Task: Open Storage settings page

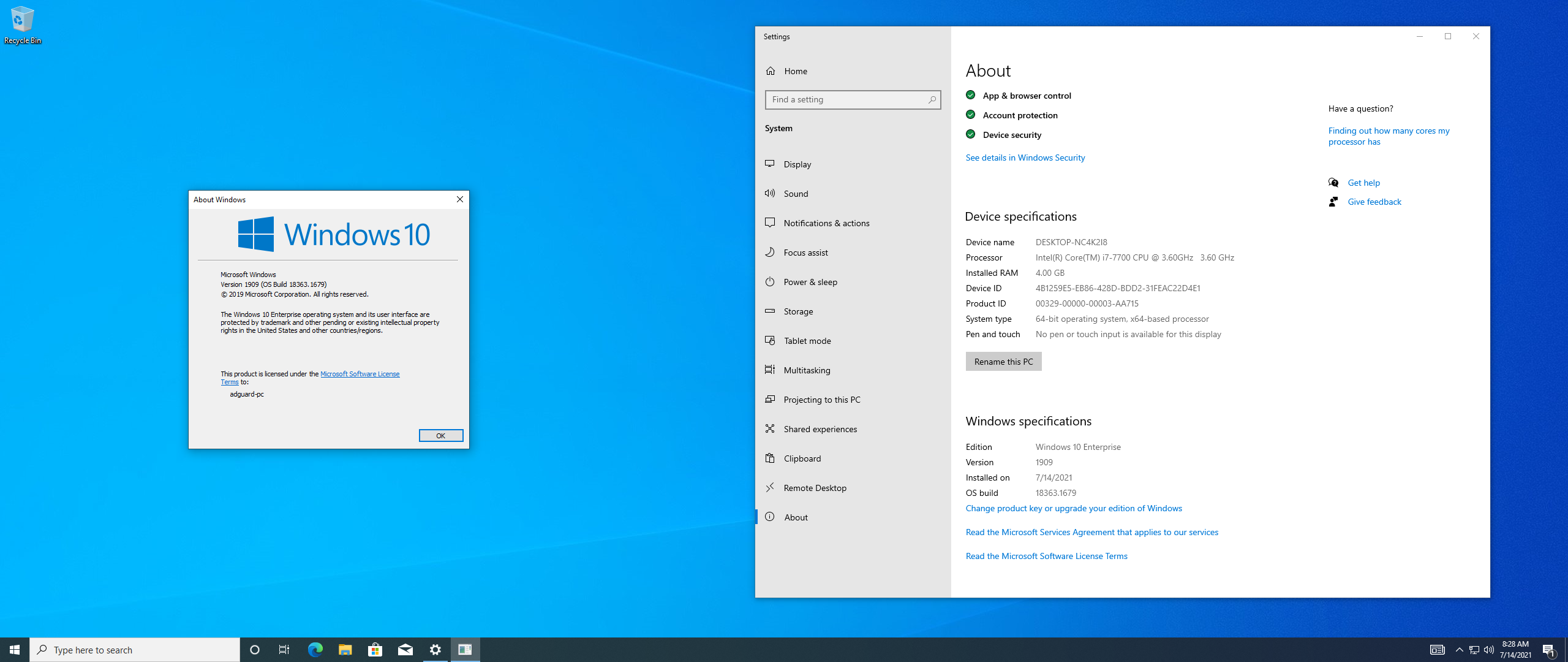Action: 798,311
